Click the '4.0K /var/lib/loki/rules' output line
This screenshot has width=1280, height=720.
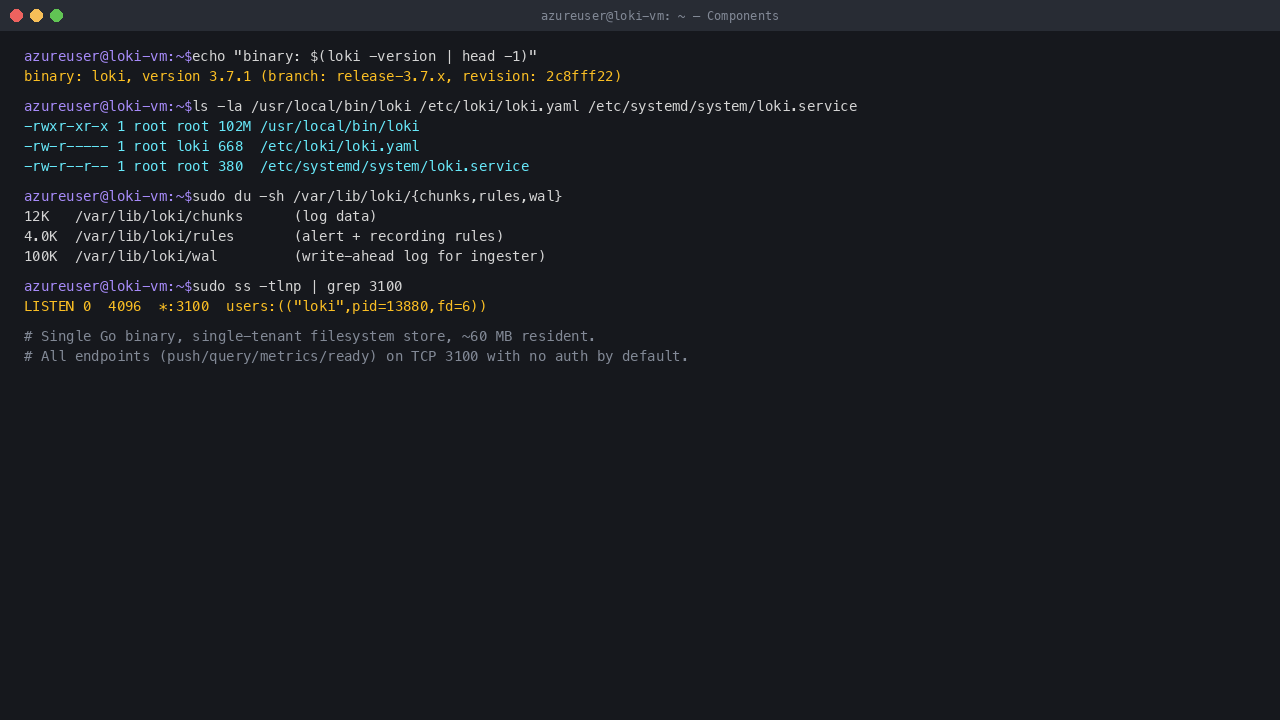point(264,236)
